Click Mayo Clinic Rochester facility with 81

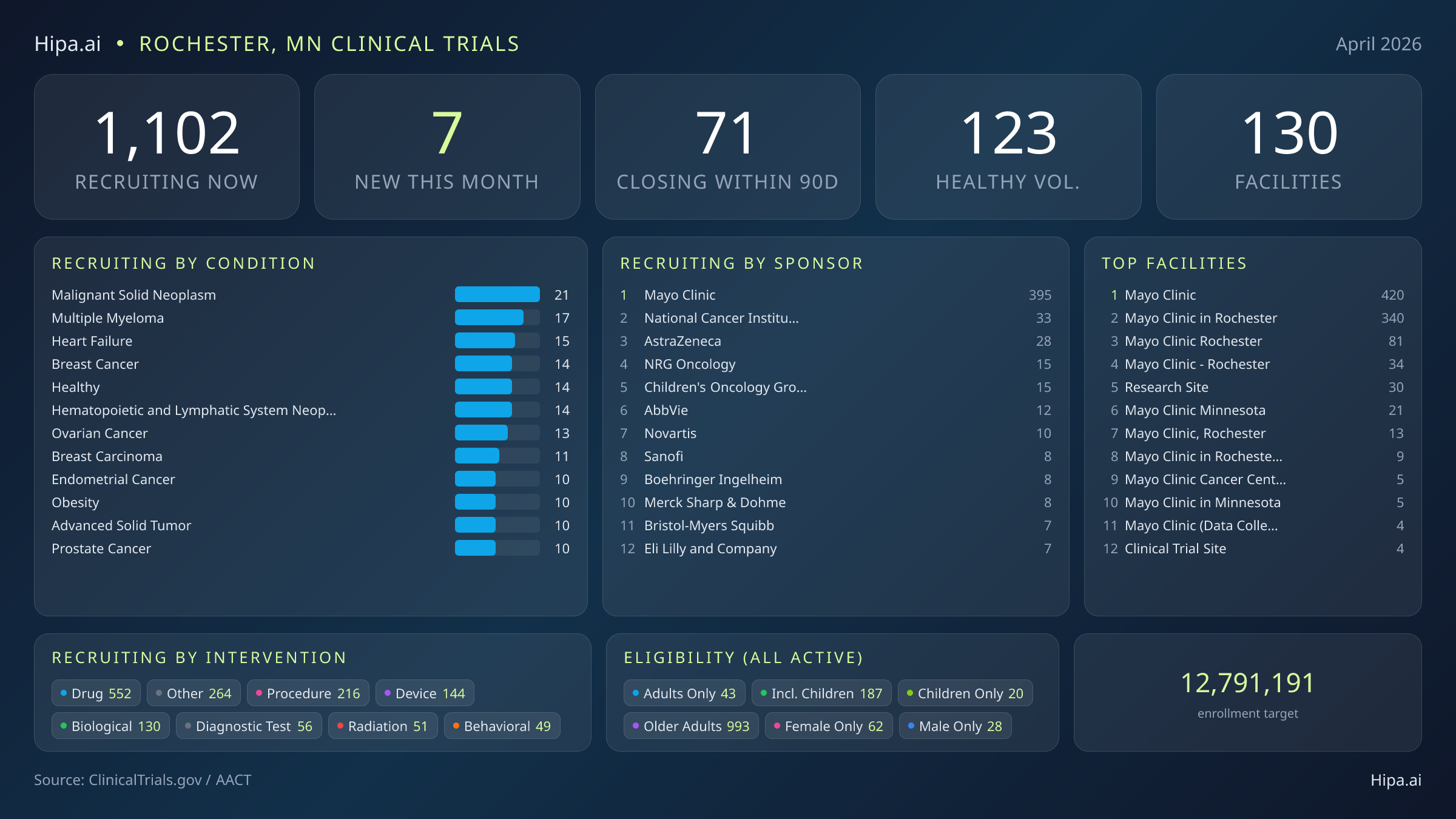click(1253, 340)
